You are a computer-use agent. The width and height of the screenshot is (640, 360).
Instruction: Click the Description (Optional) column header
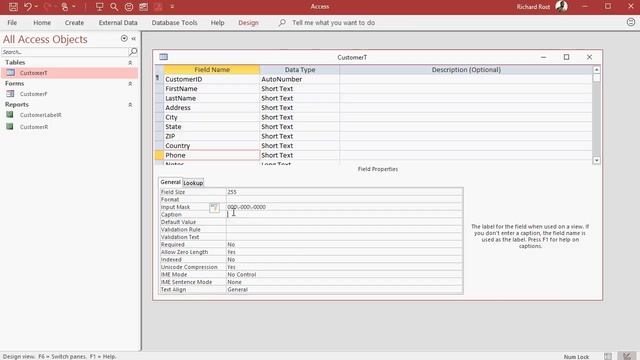pos(466,70)
